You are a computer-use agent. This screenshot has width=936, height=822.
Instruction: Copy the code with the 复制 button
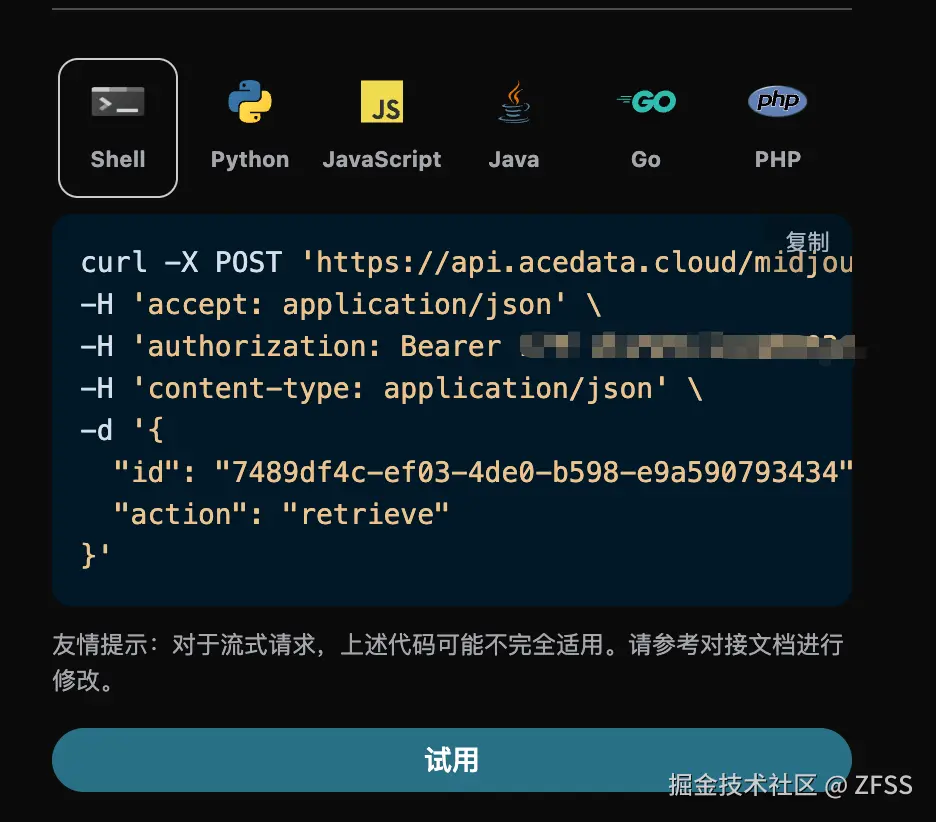[807, 242]
